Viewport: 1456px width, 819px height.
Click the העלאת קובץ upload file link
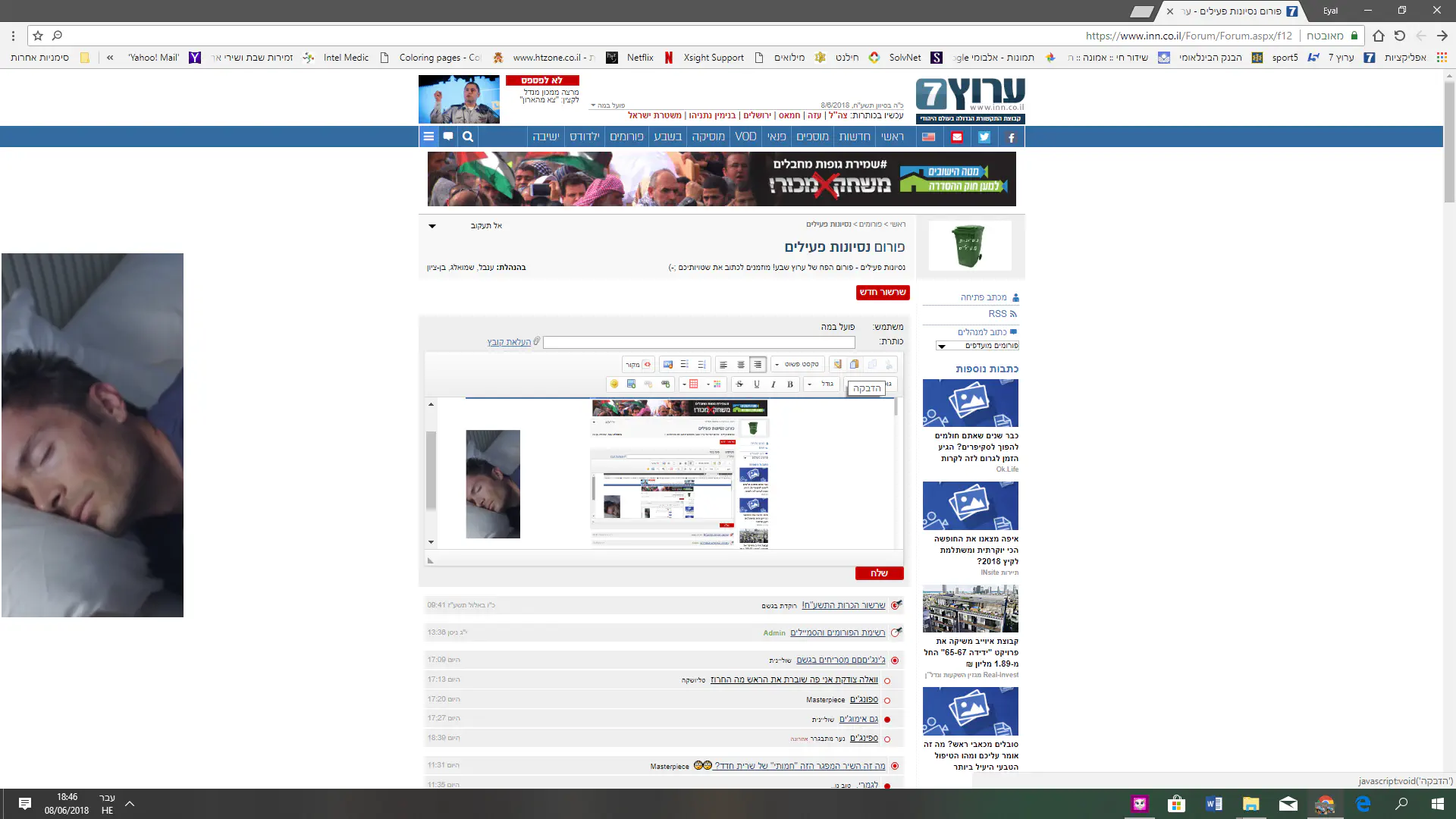click(x=509, y=342)
